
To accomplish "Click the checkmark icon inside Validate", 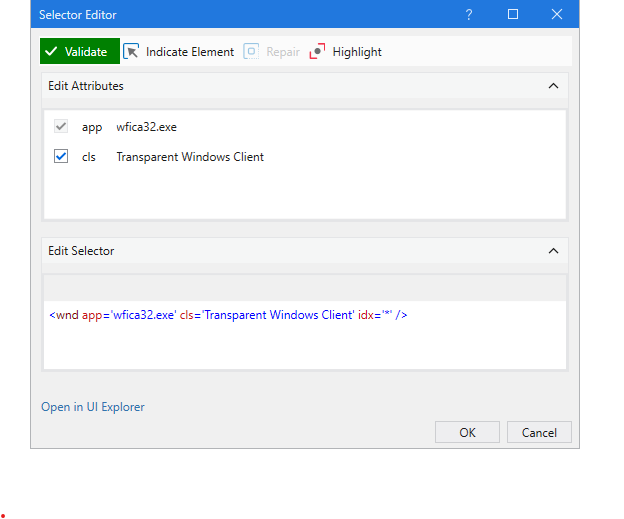I will click(x=51, y=51).
